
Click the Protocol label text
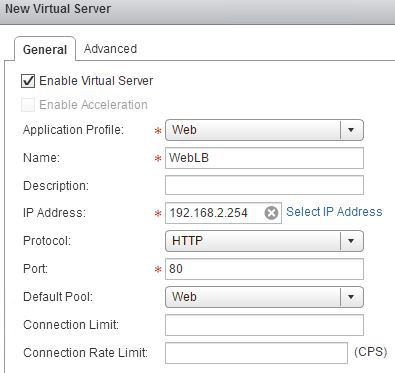[47, 241]
